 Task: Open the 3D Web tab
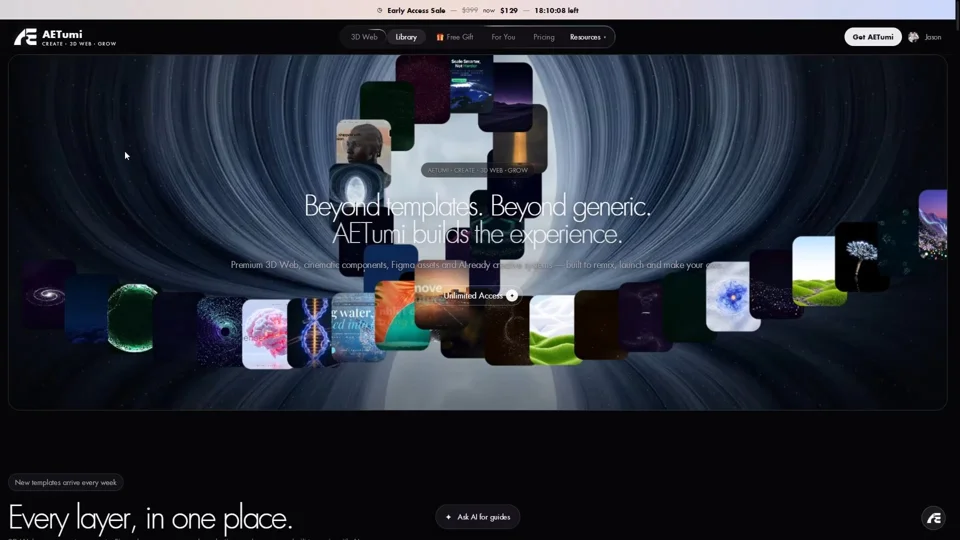coord(364,37)
